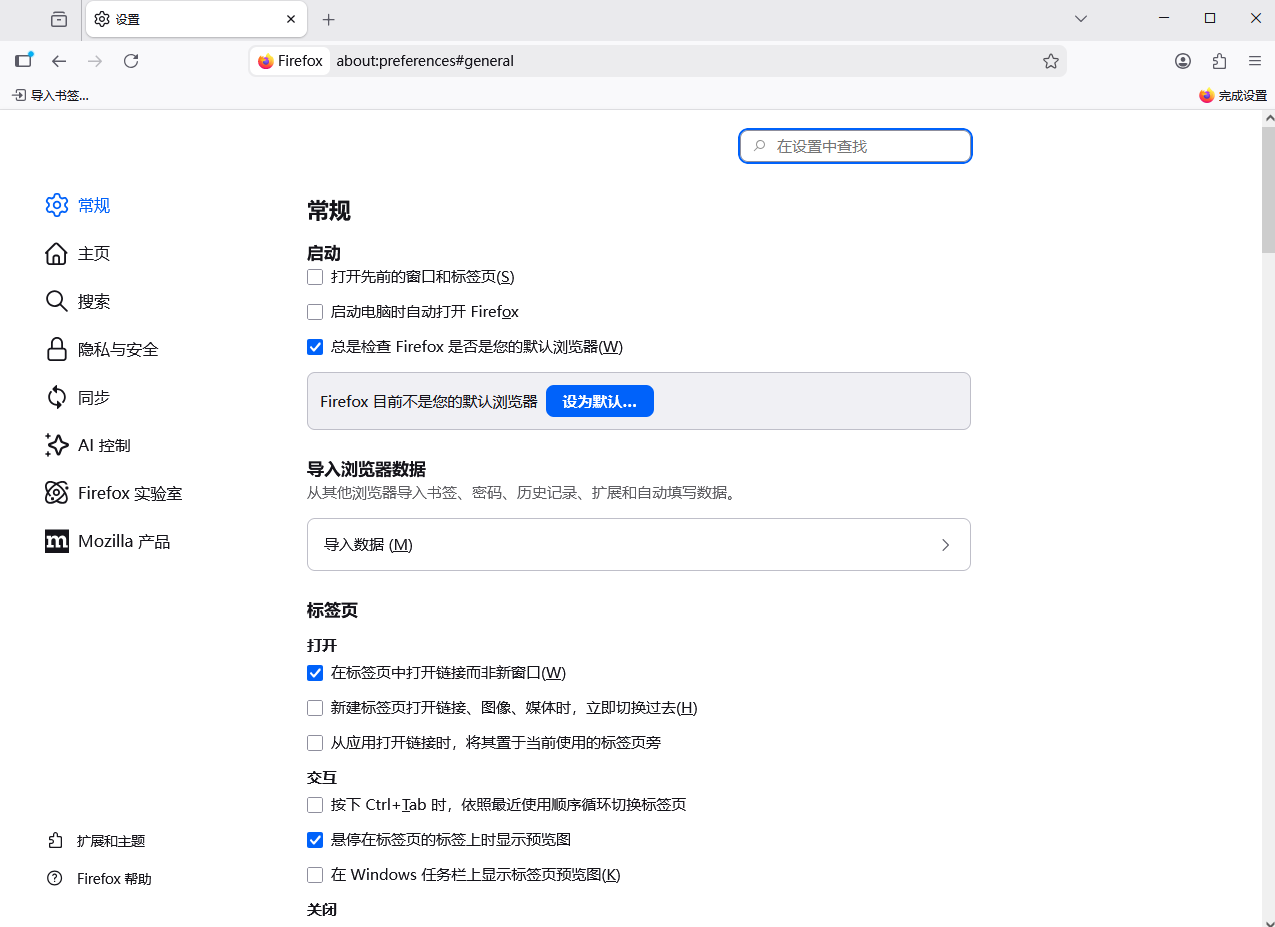The image size is (1275, 927).
Task: Uncheck 悬停在标签页的标签上时显示预览图
Action: click(315, 840)
